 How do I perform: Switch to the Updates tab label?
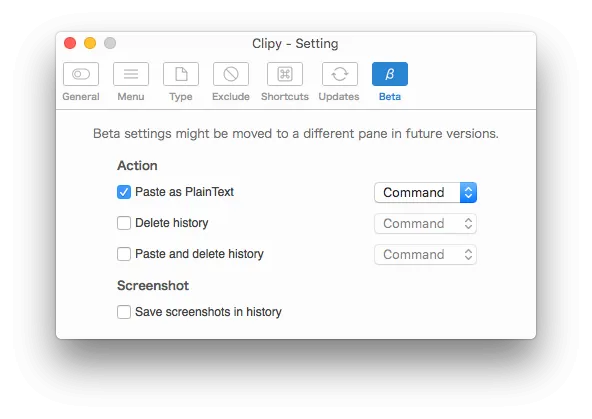point(339,97)
